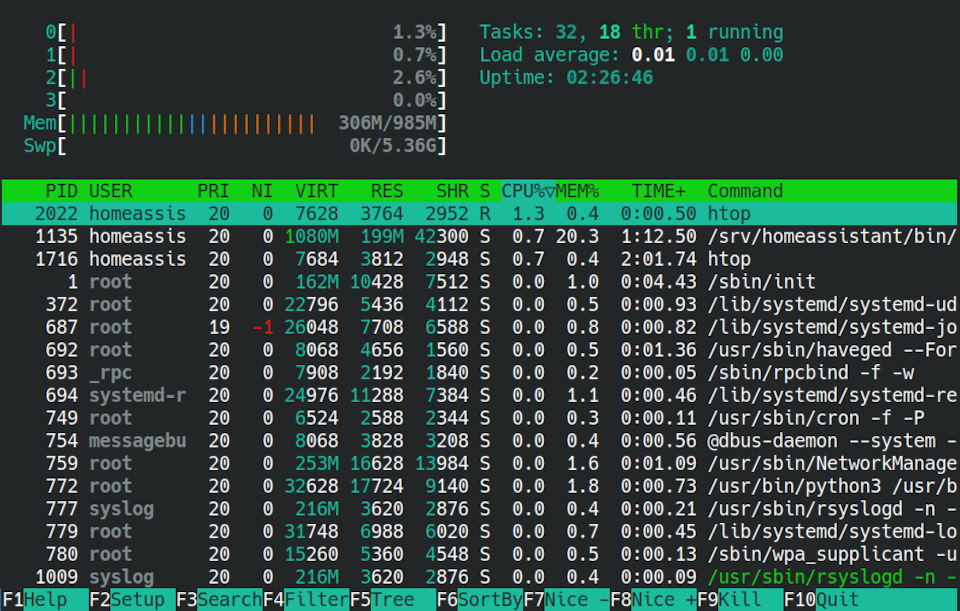Image resolution: width=960 pixels, height=611 pixels.
Task: Select the /usr/sbin/cron -f -P row
Action: pyautogui.click(x=480, y=418)
